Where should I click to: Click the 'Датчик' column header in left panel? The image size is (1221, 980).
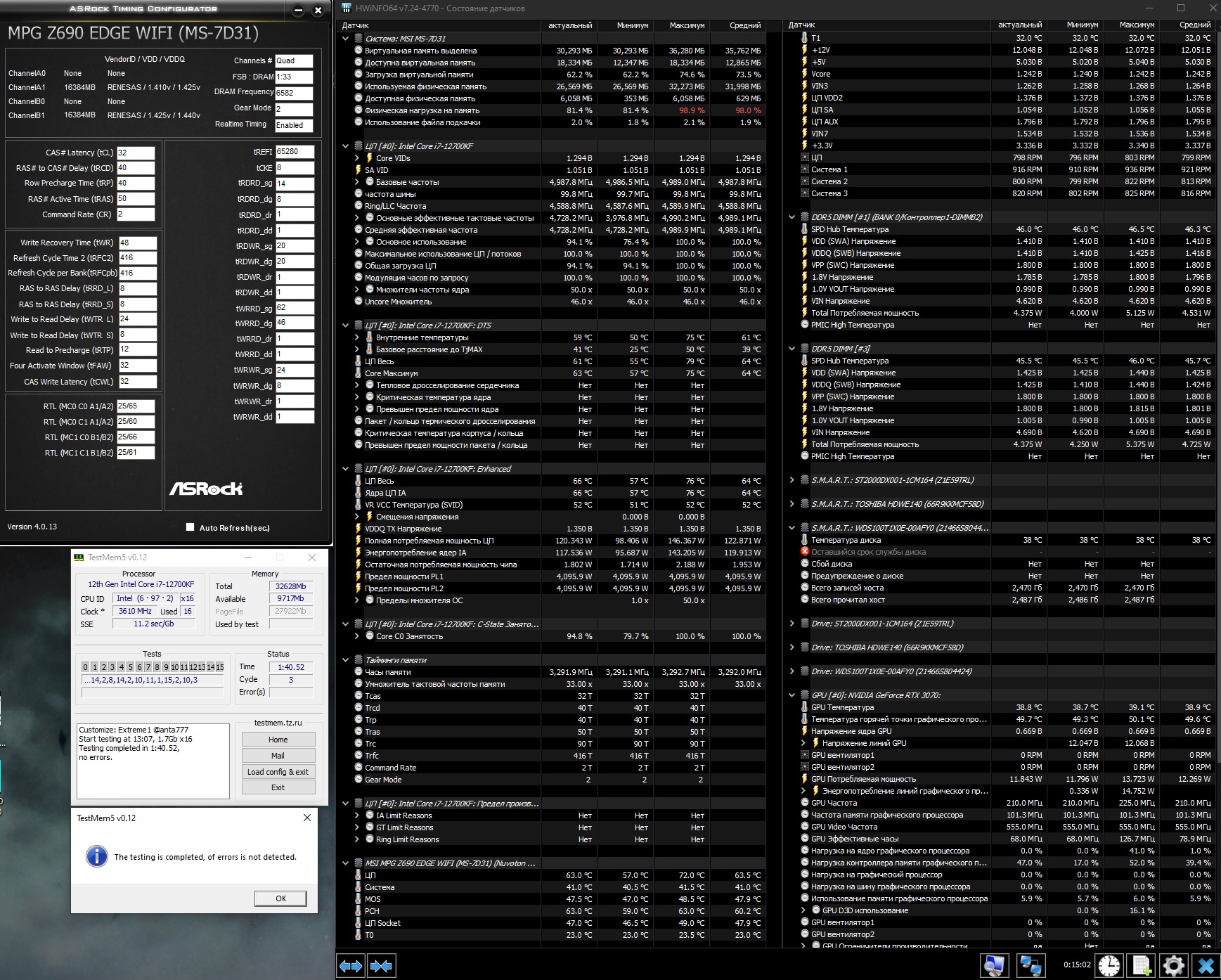click(439, 25)
